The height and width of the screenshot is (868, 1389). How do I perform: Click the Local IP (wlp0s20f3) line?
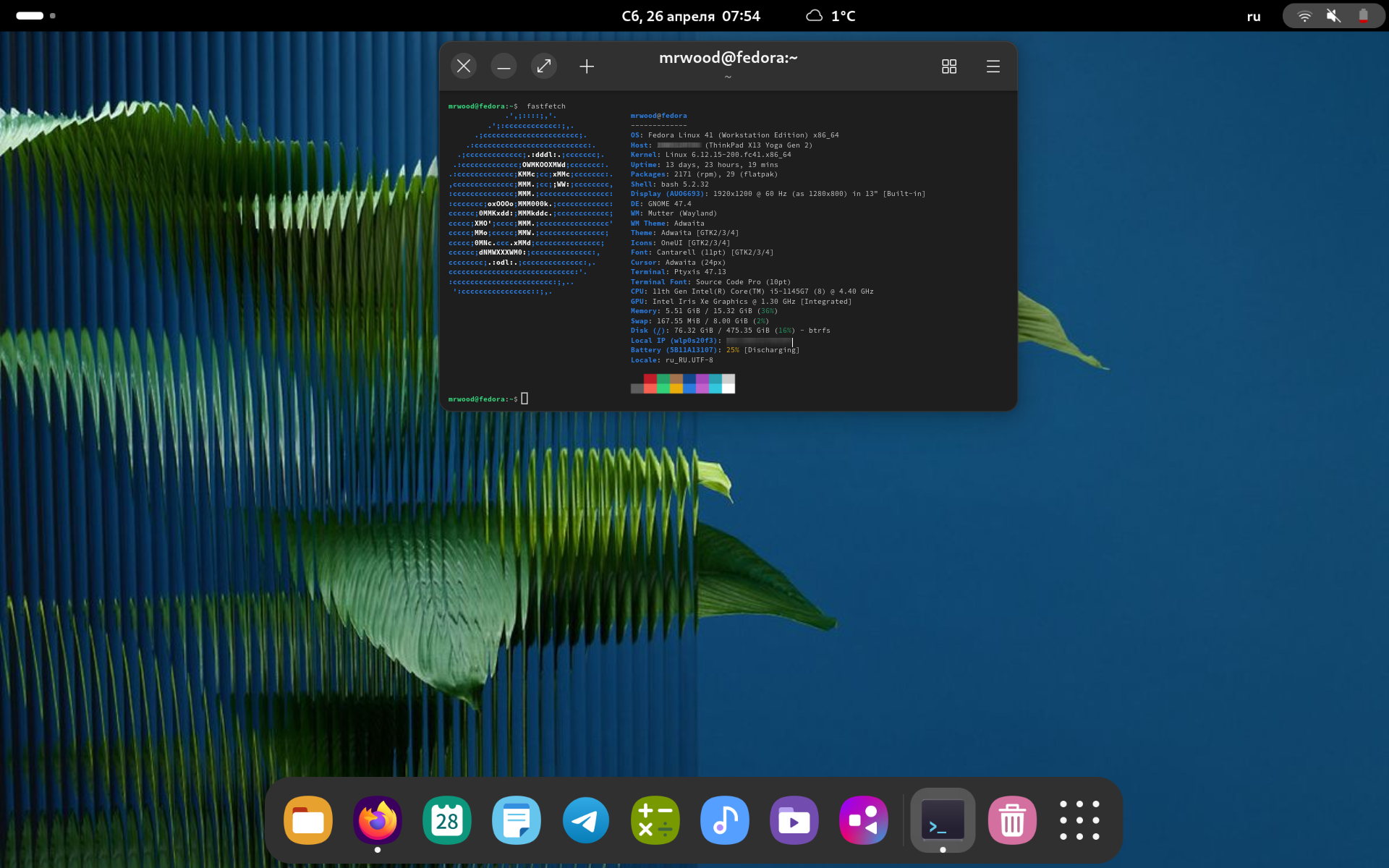712,341
